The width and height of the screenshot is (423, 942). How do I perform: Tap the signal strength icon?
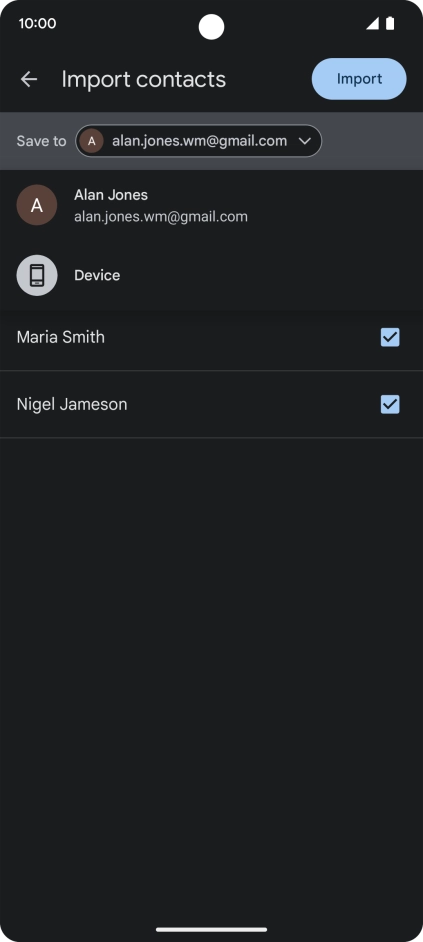[373, 23]
